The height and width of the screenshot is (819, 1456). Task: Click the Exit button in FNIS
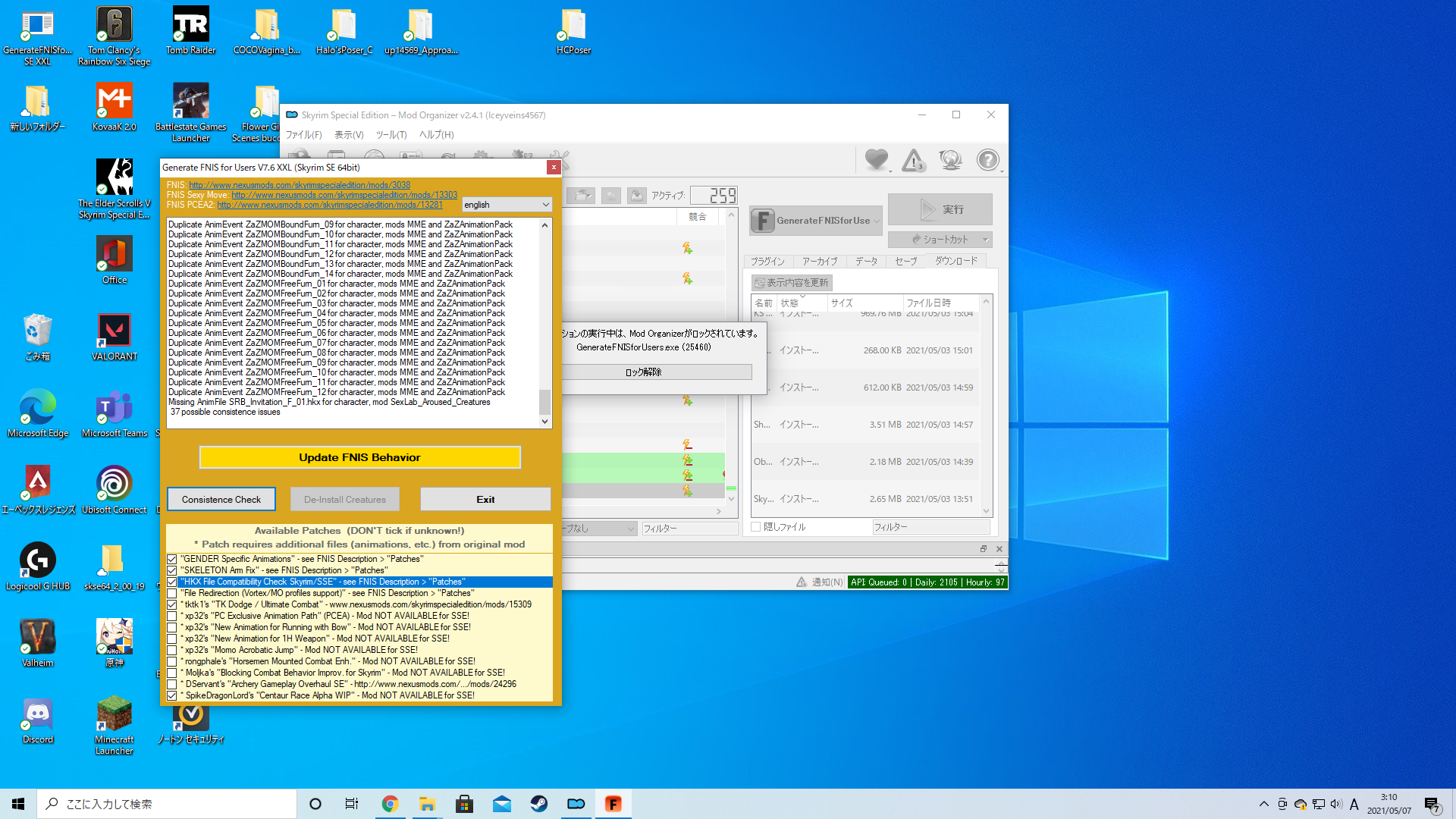pyautogui.click(x=485, y=500)
